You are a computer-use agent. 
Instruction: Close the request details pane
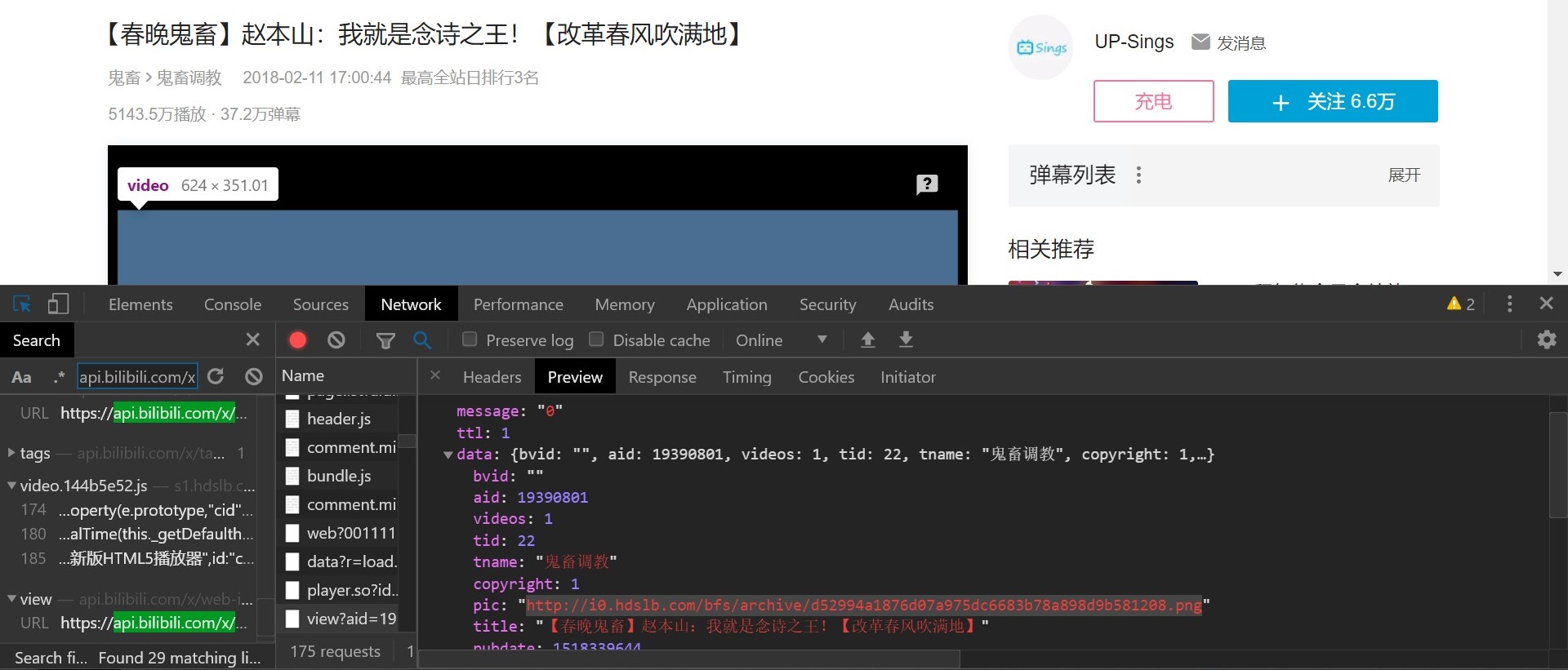[435, 375]
